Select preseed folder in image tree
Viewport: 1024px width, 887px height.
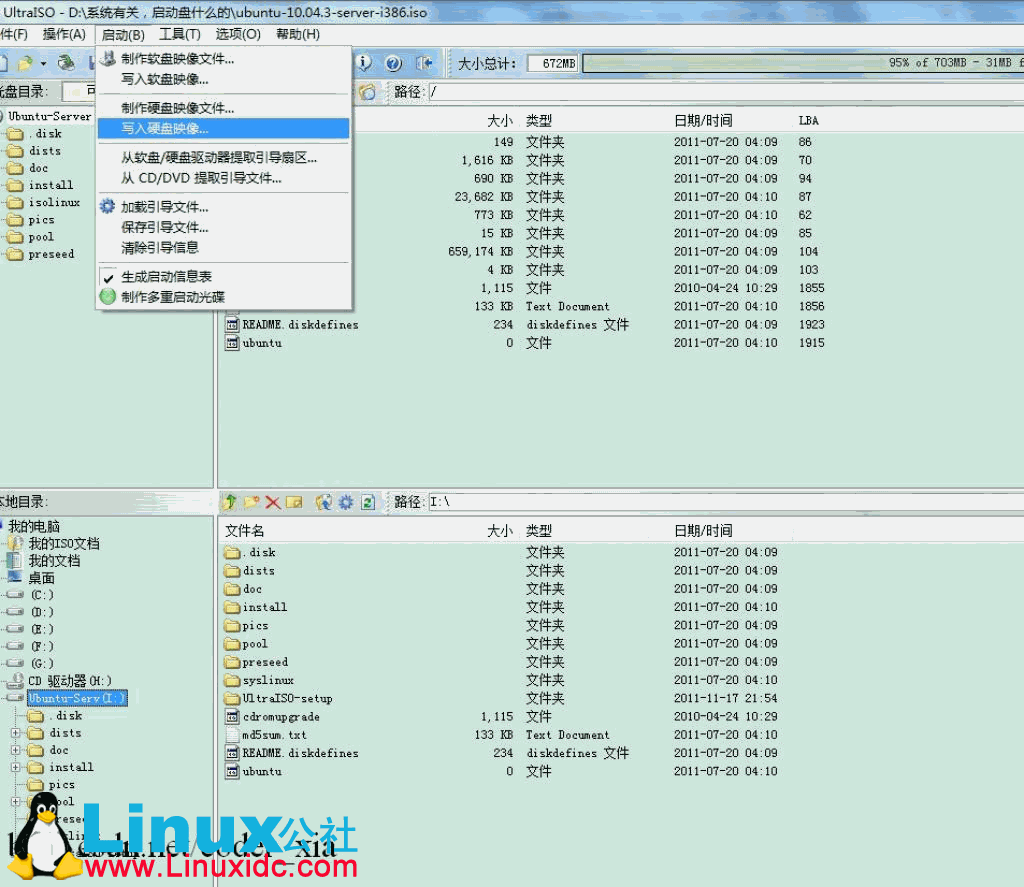51,254
